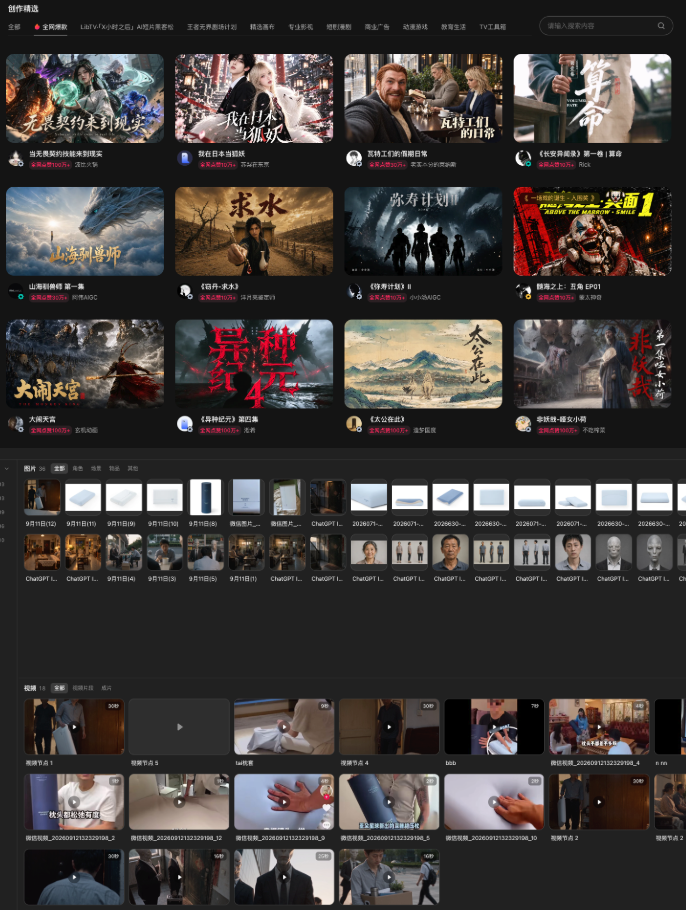The height and width of the screenshot is (910, 686).
Task: Open the 异种纪元 4 cover thumbnail
Action: [x=254, y=364]
